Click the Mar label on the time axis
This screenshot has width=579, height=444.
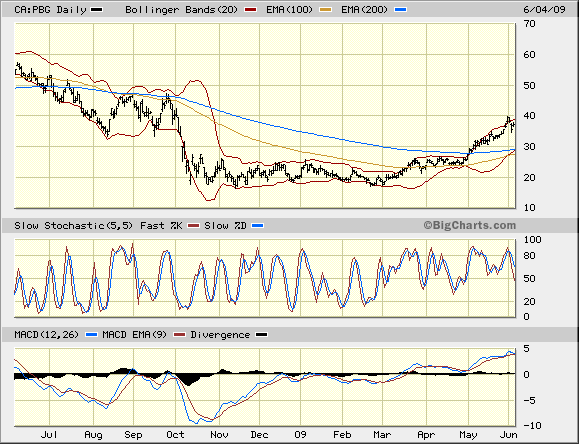pos(382,434)
